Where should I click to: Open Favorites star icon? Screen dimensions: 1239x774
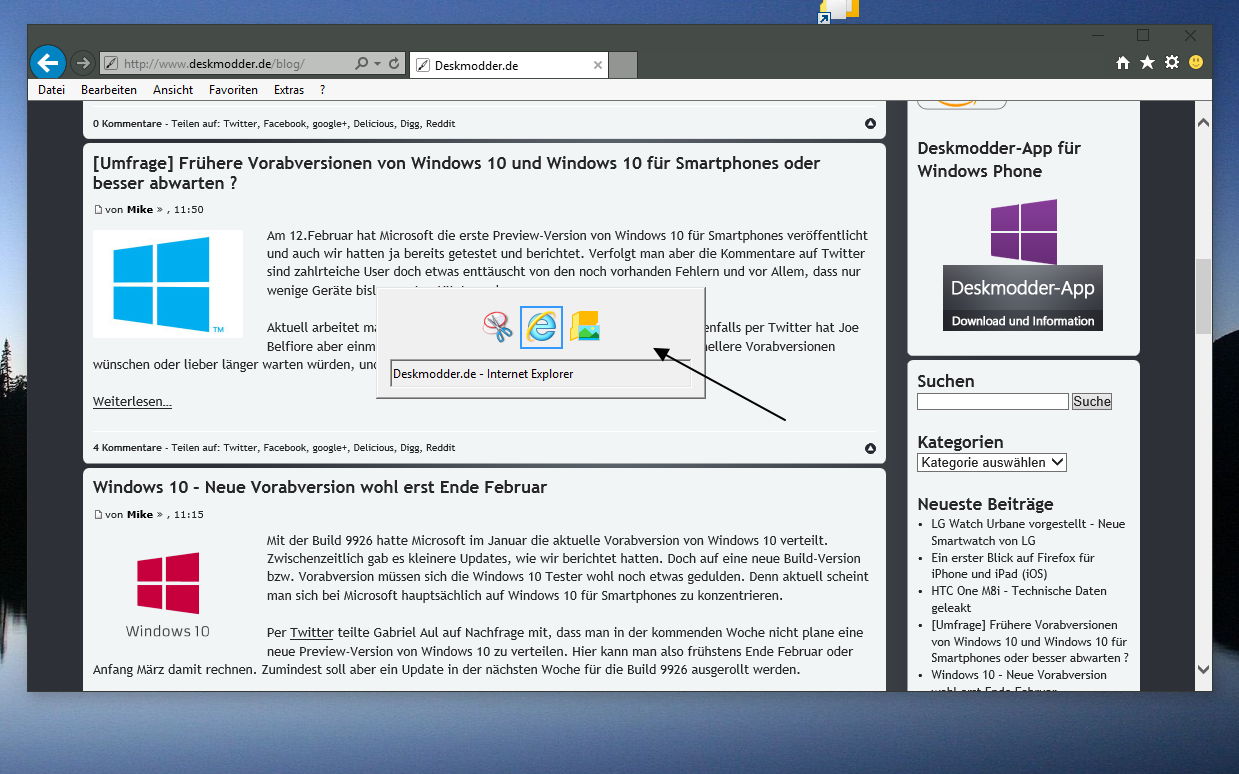1147,63
